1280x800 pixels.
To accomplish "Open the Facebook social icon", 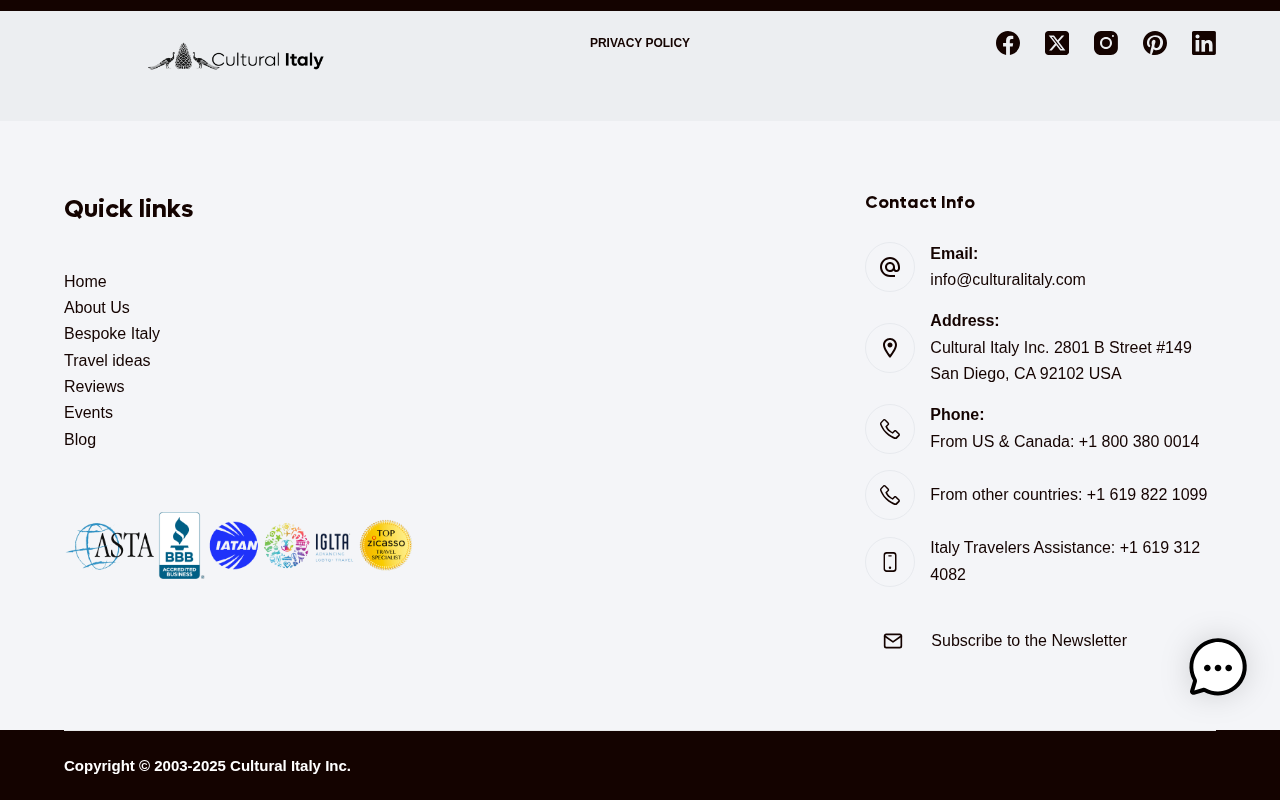I will (1008, 43).
